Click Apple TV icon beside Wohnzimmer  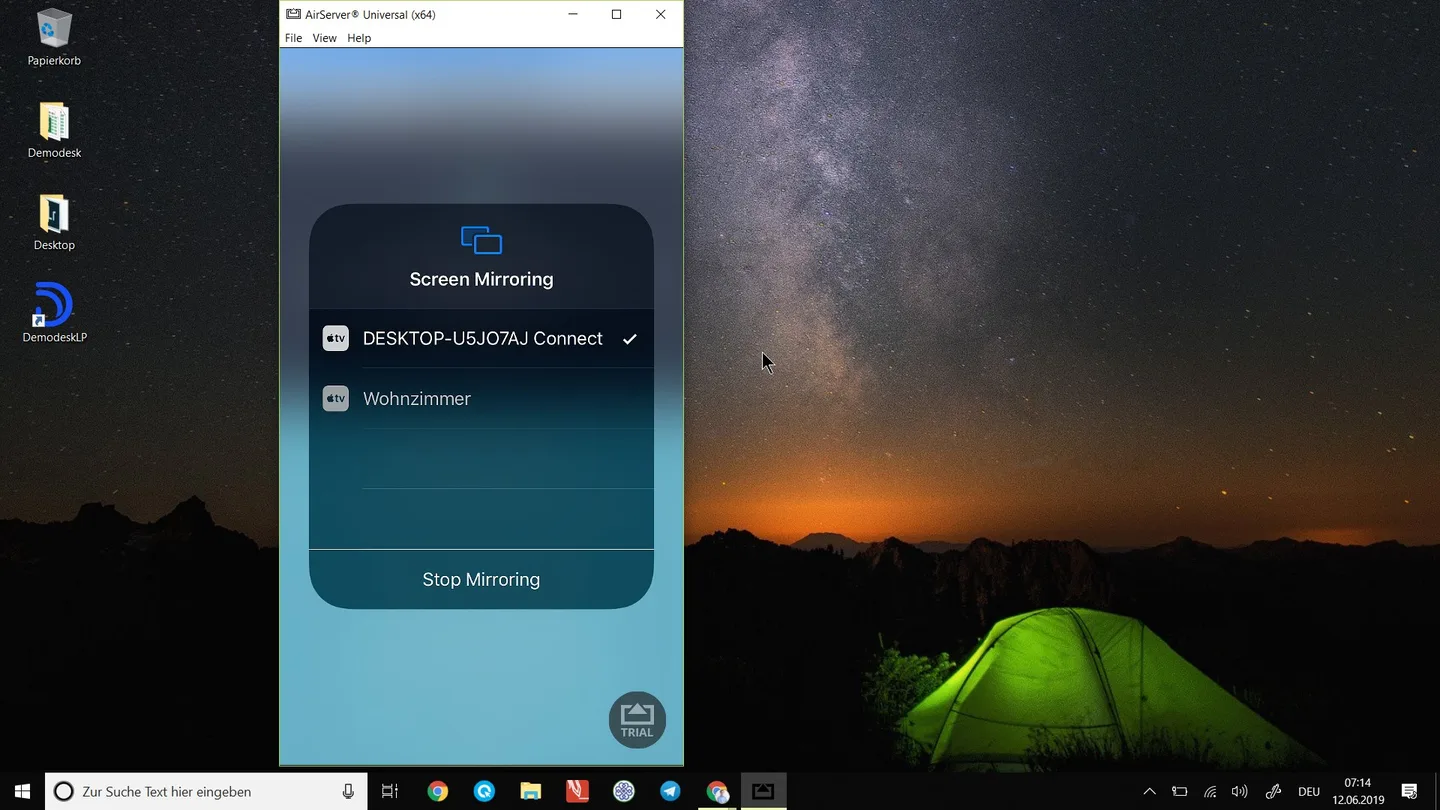tap(336, 398)
